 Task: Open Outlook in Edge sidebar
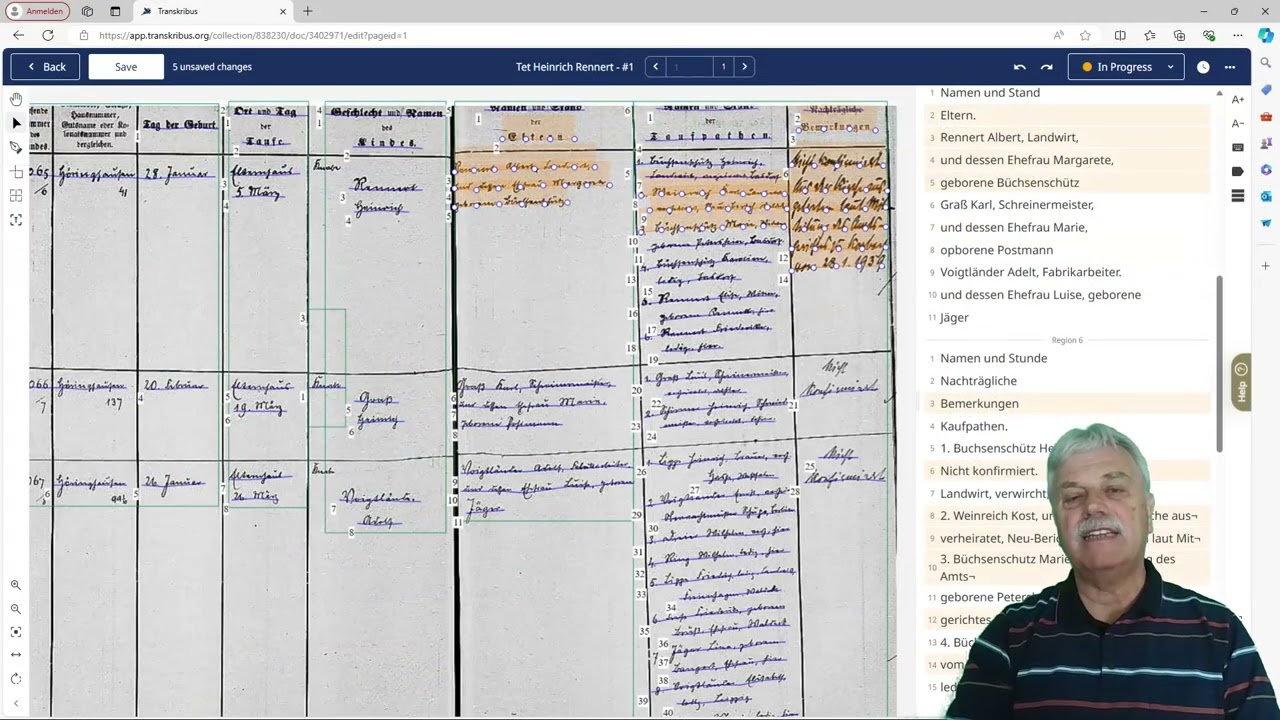[x=1266, y=197]
